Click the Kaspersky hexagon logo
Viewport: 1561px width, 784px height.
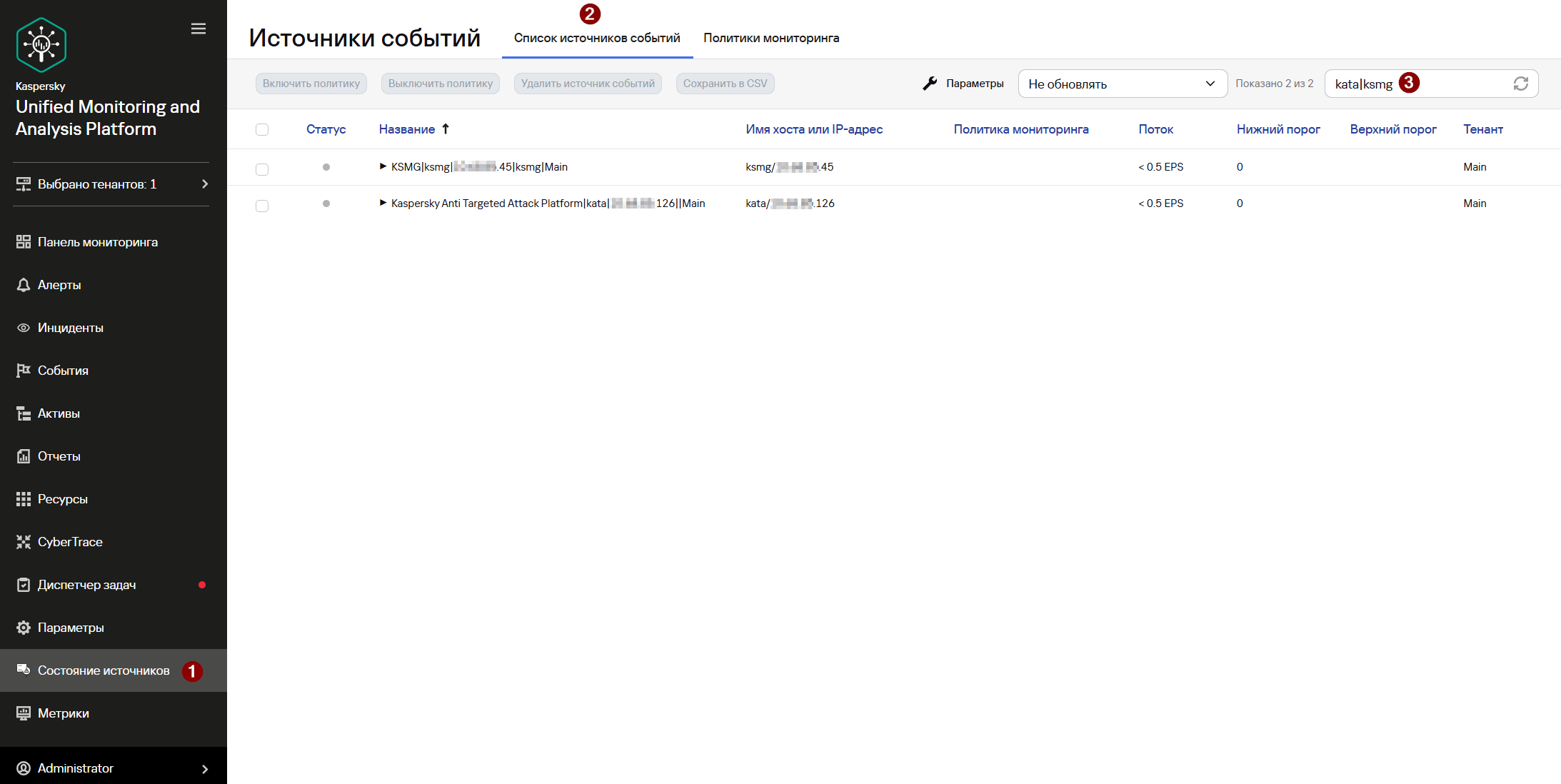point(41,45)
